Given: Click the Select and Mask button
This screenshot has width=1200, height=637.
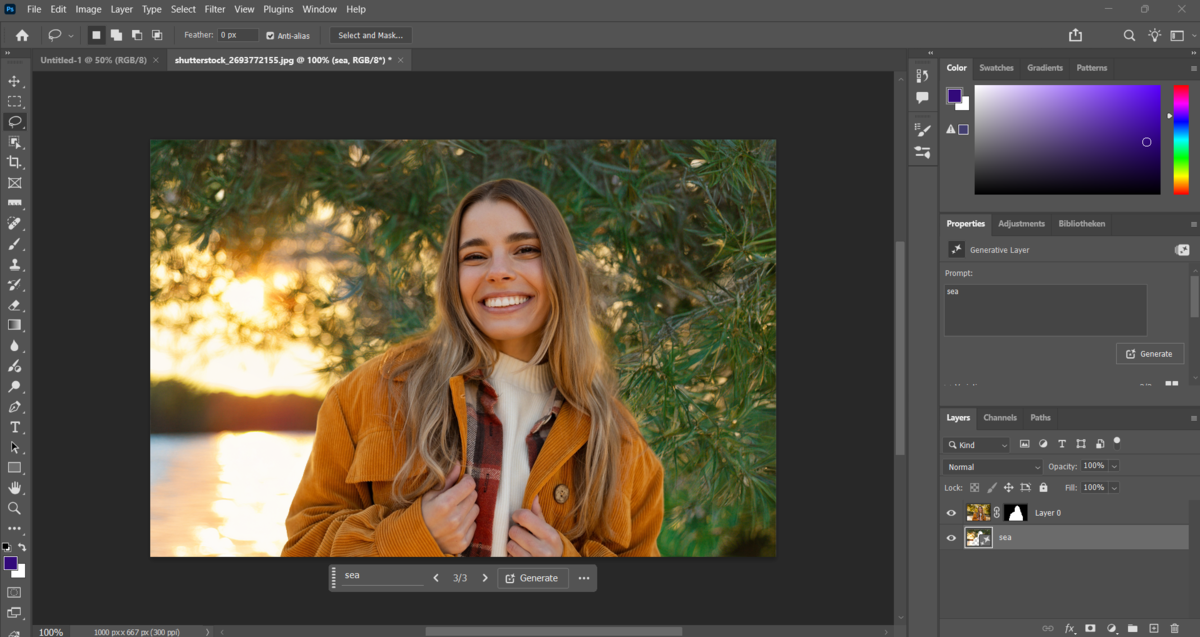Looking at the screenshot, I should (x=371, y=35).
